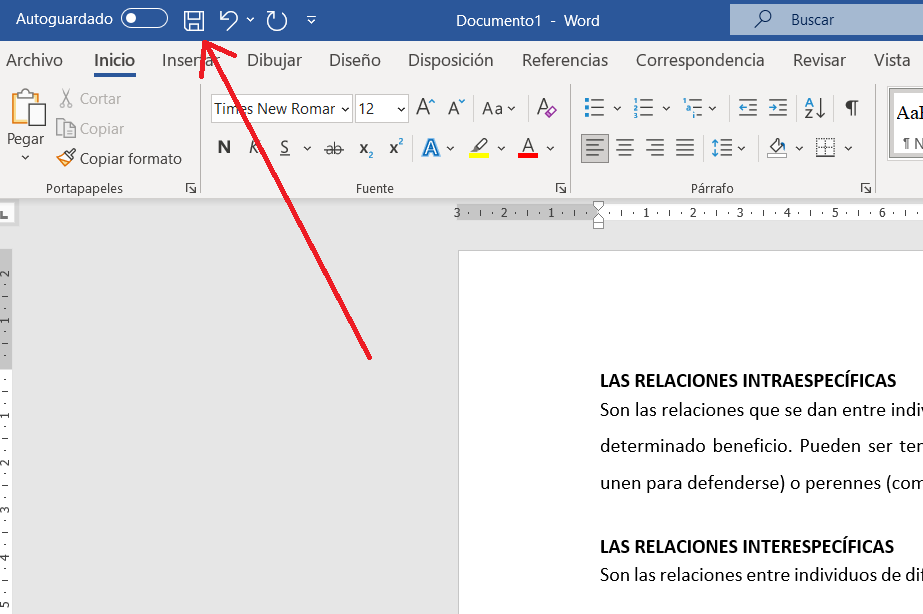Open the Dibujar ribbon tab

(x=274, y=60)
